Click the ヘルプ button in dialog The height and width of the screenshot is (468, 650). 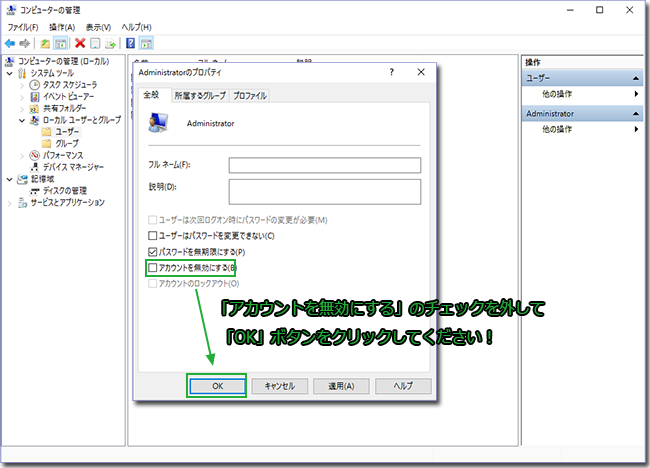[x=403, y=386]
